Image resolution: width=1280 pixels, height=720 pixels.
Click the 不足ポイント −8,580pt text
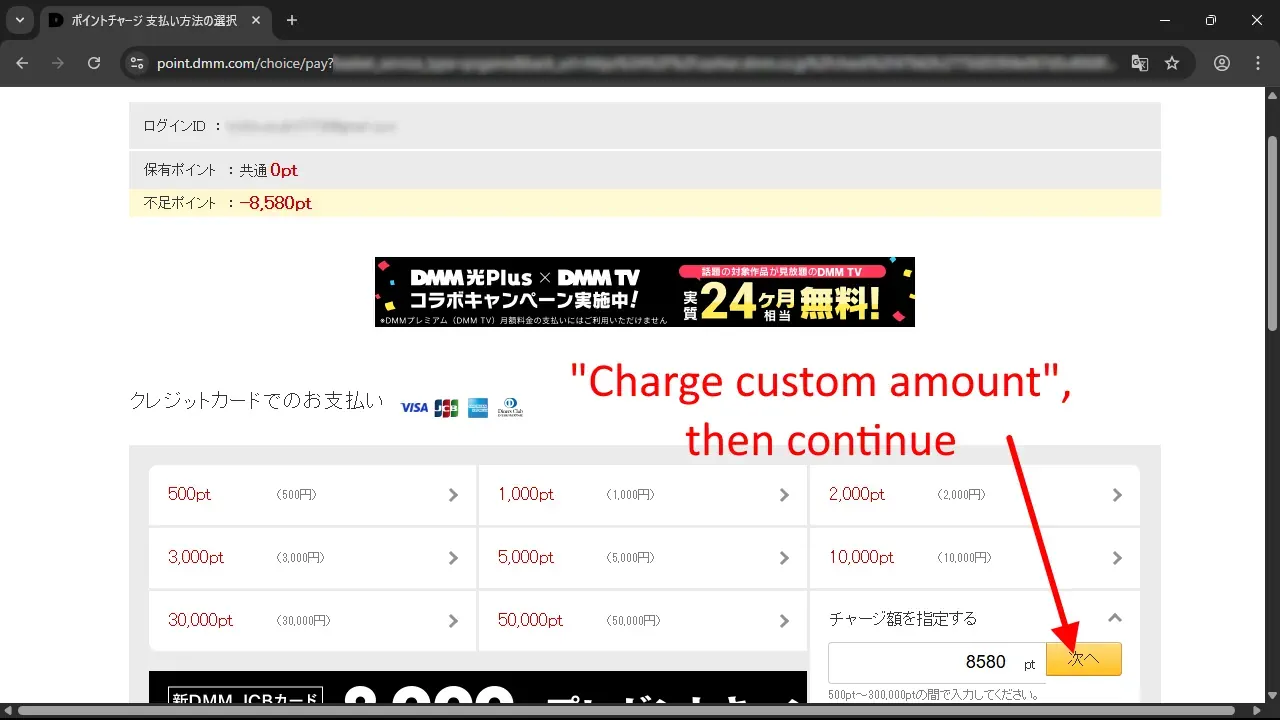click(x=228, y=203)
